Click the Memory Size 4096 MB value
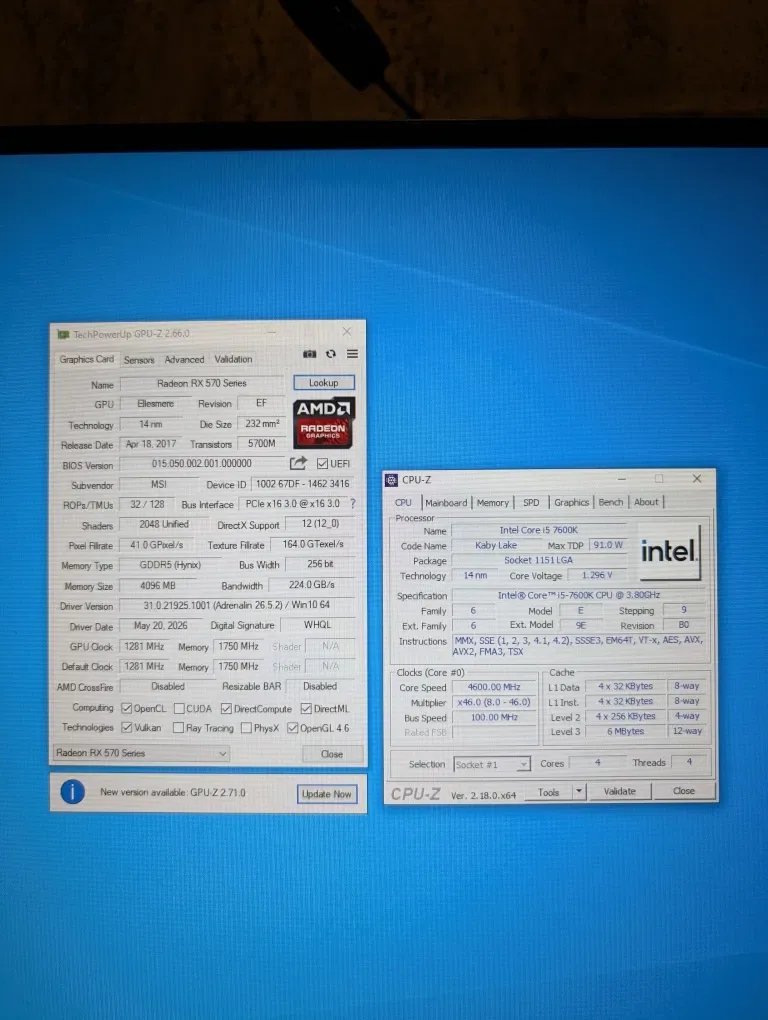This screenshot has width=768, height=1020. pyautogui.click(x=158, y=585)
